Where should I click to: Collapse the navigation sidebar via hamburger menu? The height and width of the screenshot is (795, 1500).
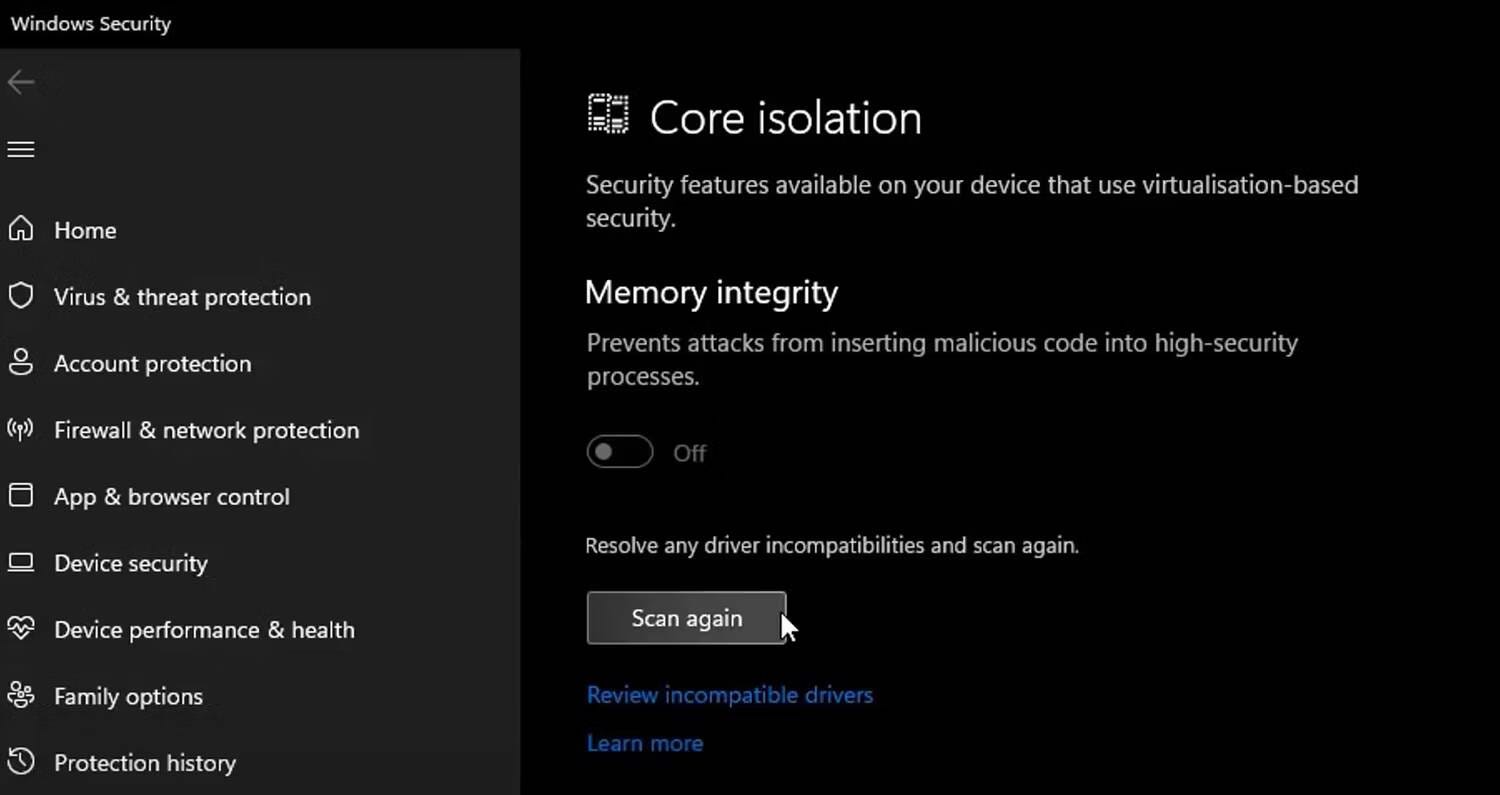coord(20,148)
